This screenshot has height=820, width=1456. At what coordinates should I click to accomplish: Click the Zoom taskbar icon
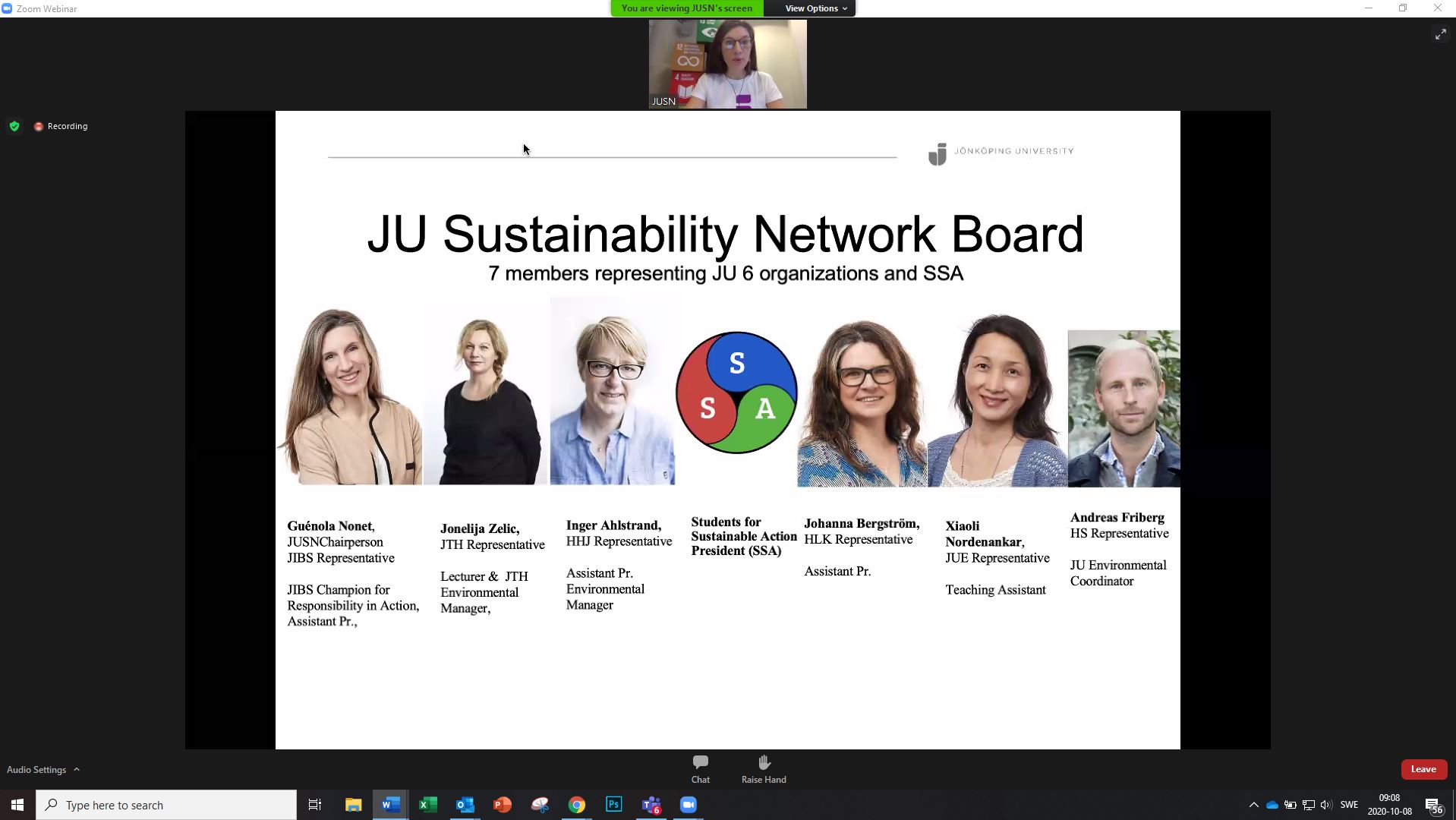click(x=688, y=805)
